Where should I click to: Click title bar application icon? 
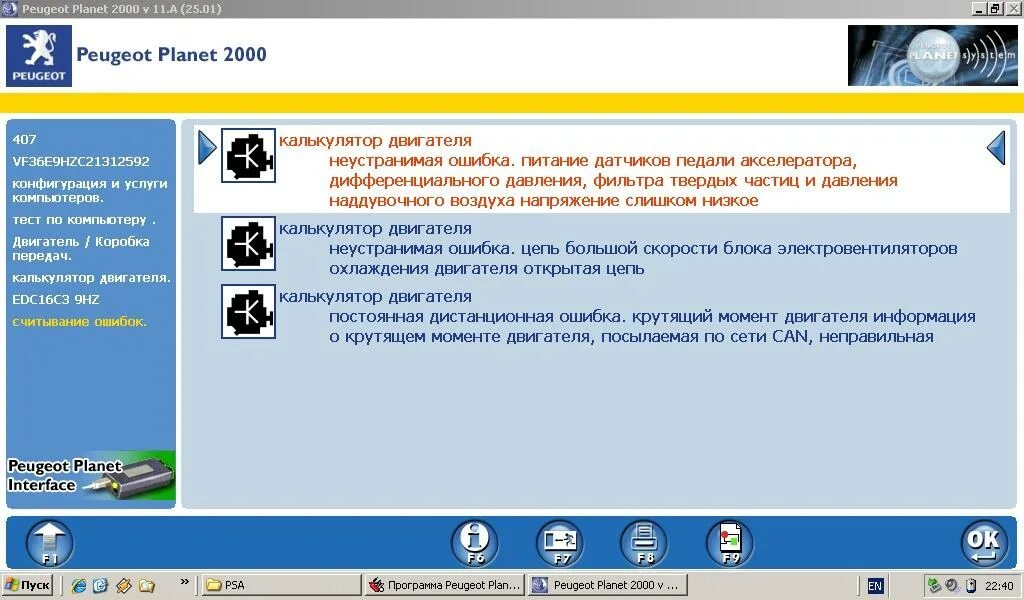click(9, 8)
